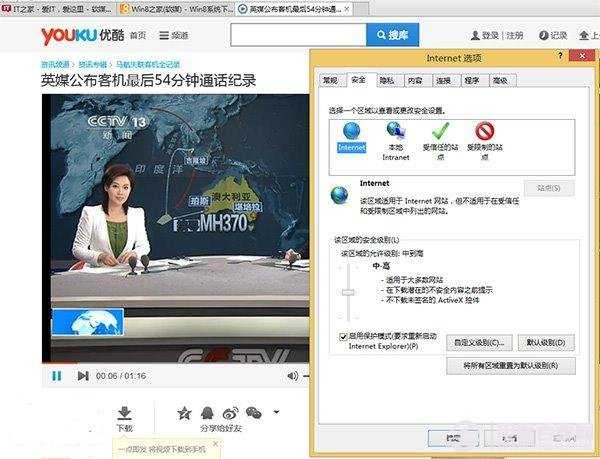Open the 马航失联客机全记录 breadcrumb link
Image resolution: width=600 pixels, height=459 pixels.
[148, 64]
